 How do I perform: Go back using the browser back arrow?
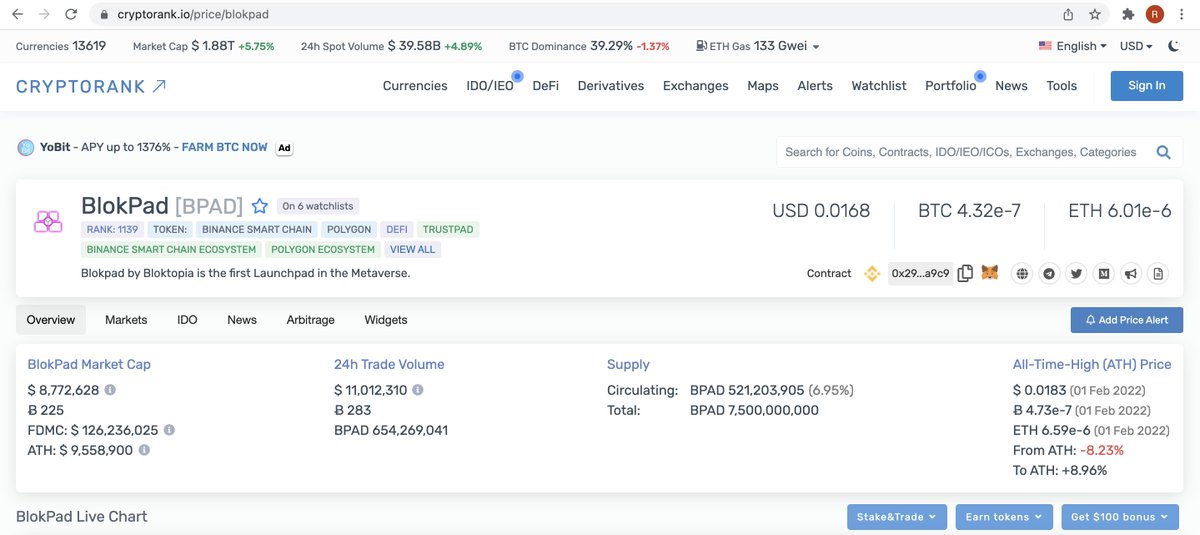click(x=19, y=15)
